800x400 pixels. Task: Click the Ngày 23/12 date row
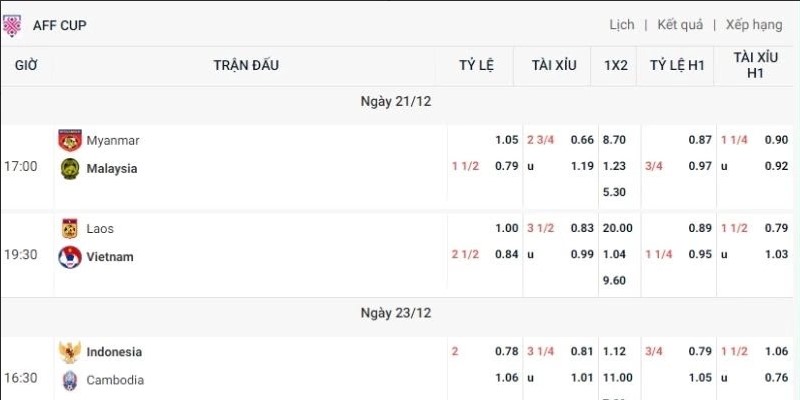pos(396,313)
